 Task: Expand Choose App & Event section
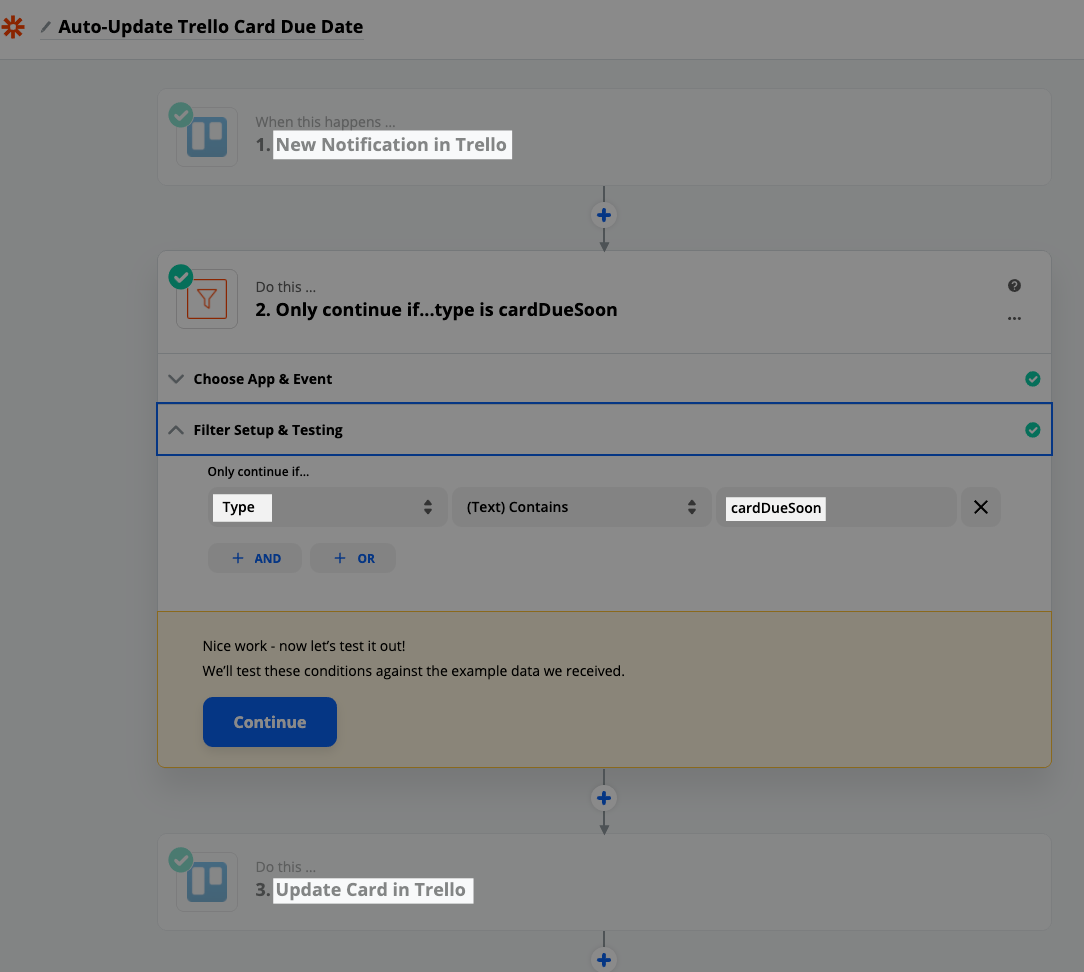pos(604,379)
